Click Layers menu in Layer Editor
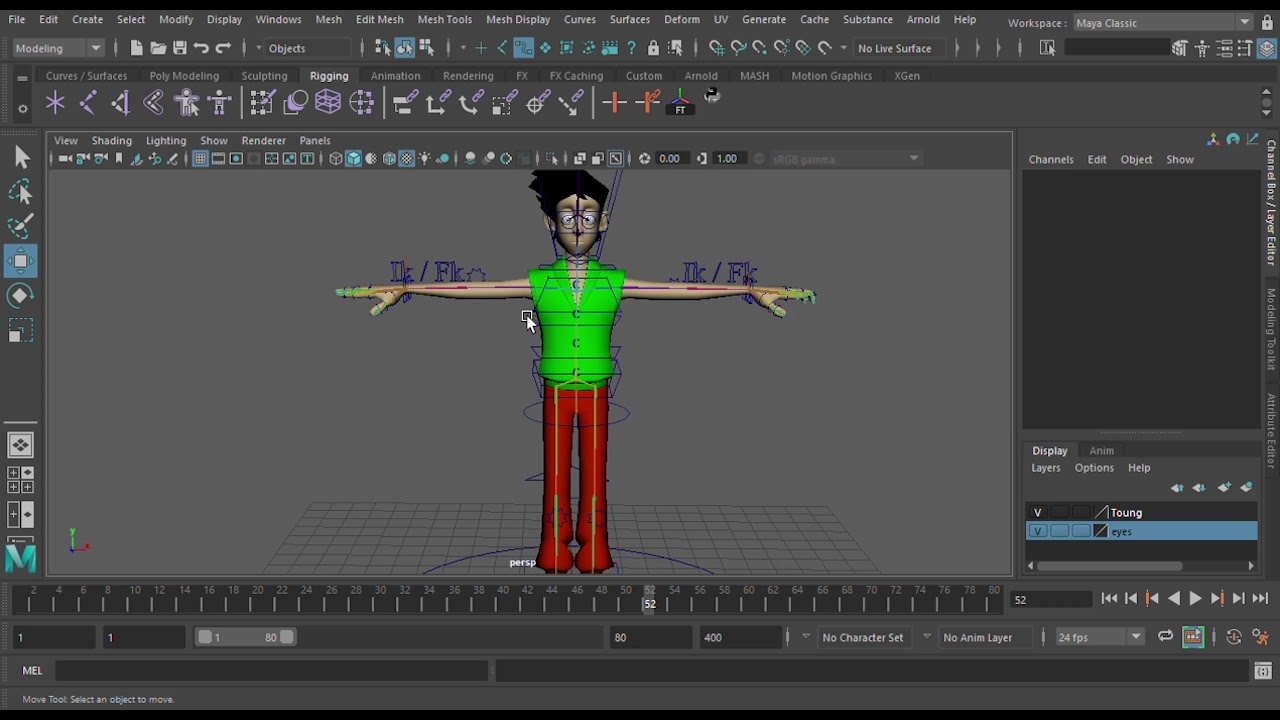This screenshot has height=720, width=1280. pos(1045,468)
